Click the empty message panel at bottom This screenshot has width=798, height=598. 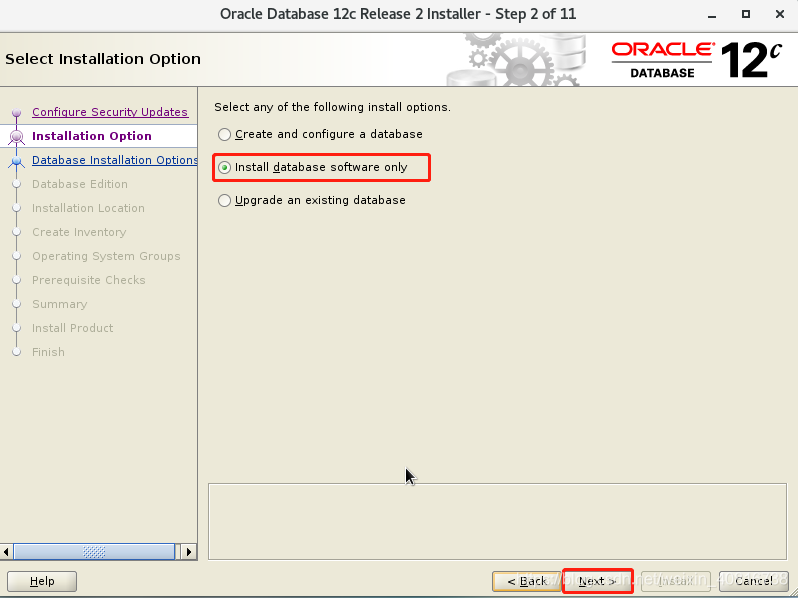coord(497,522)
